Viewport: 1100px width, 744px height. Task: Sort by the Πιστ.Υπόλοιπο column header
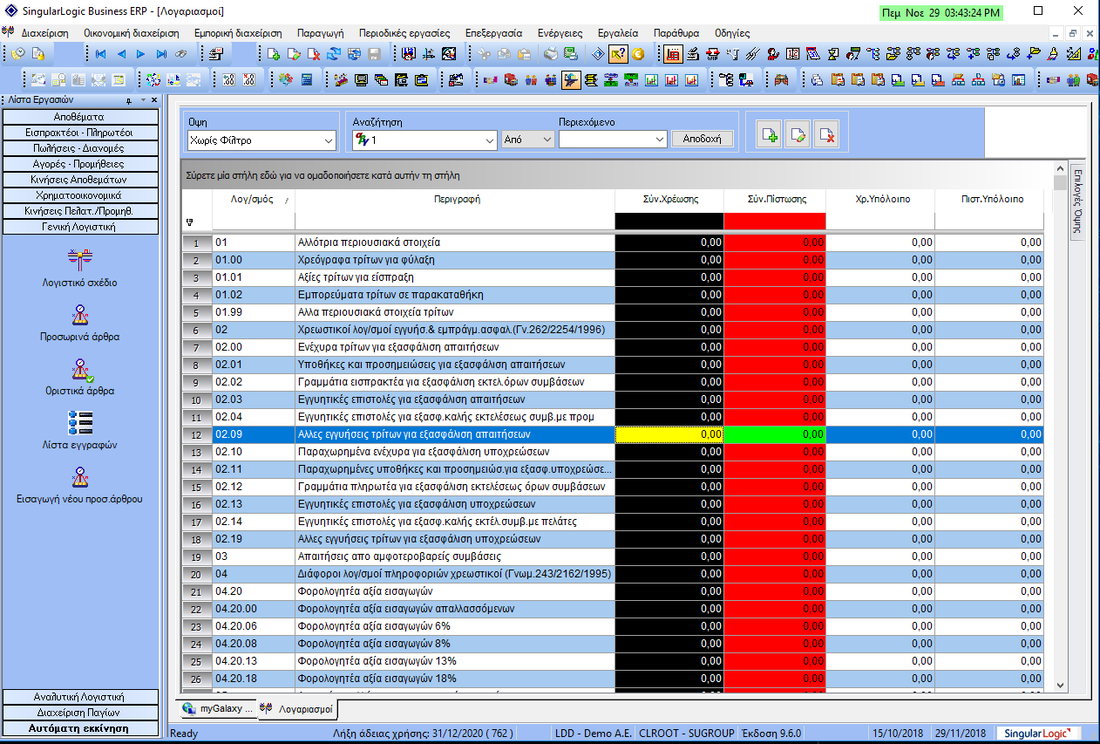(989, 200)
